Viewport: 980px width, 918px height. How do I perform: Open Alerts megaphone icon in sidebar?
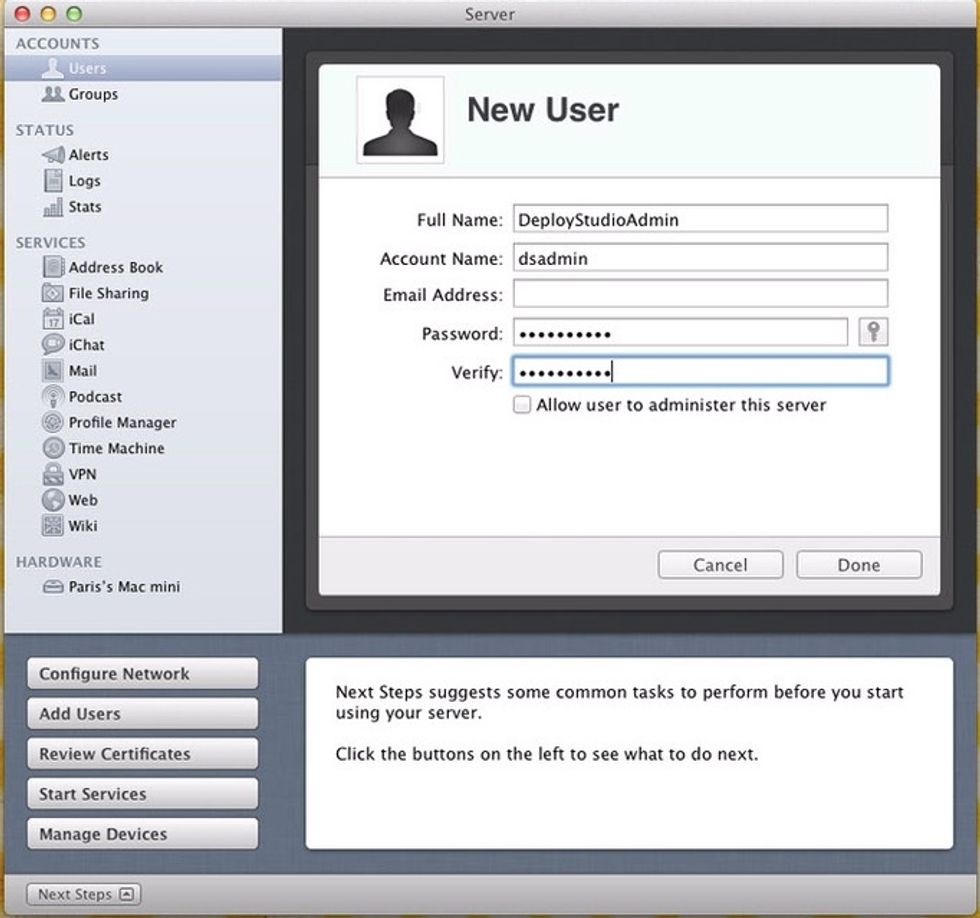tap(53, 155)
